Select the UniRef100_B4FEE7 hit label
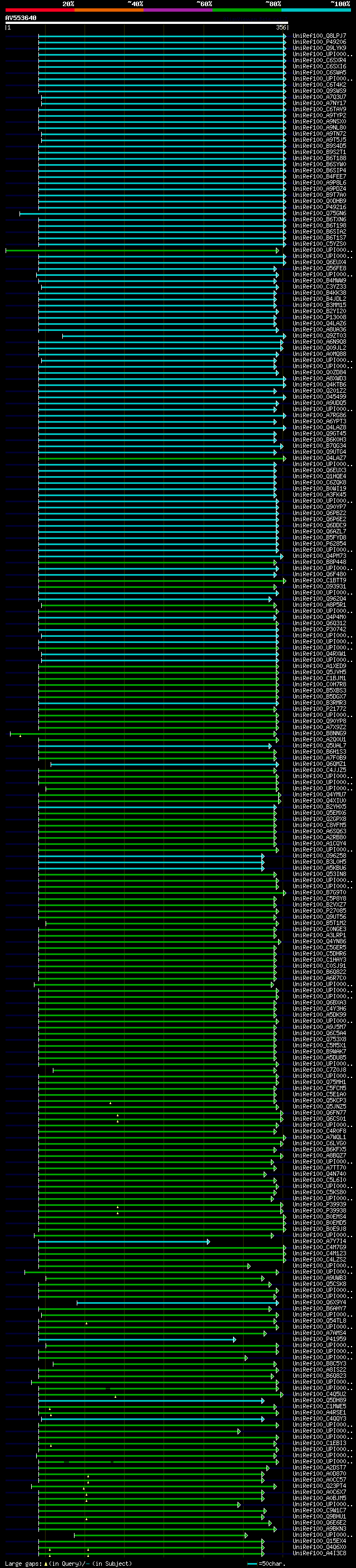Screen dimensions: 356x1568 click(319, 176)
